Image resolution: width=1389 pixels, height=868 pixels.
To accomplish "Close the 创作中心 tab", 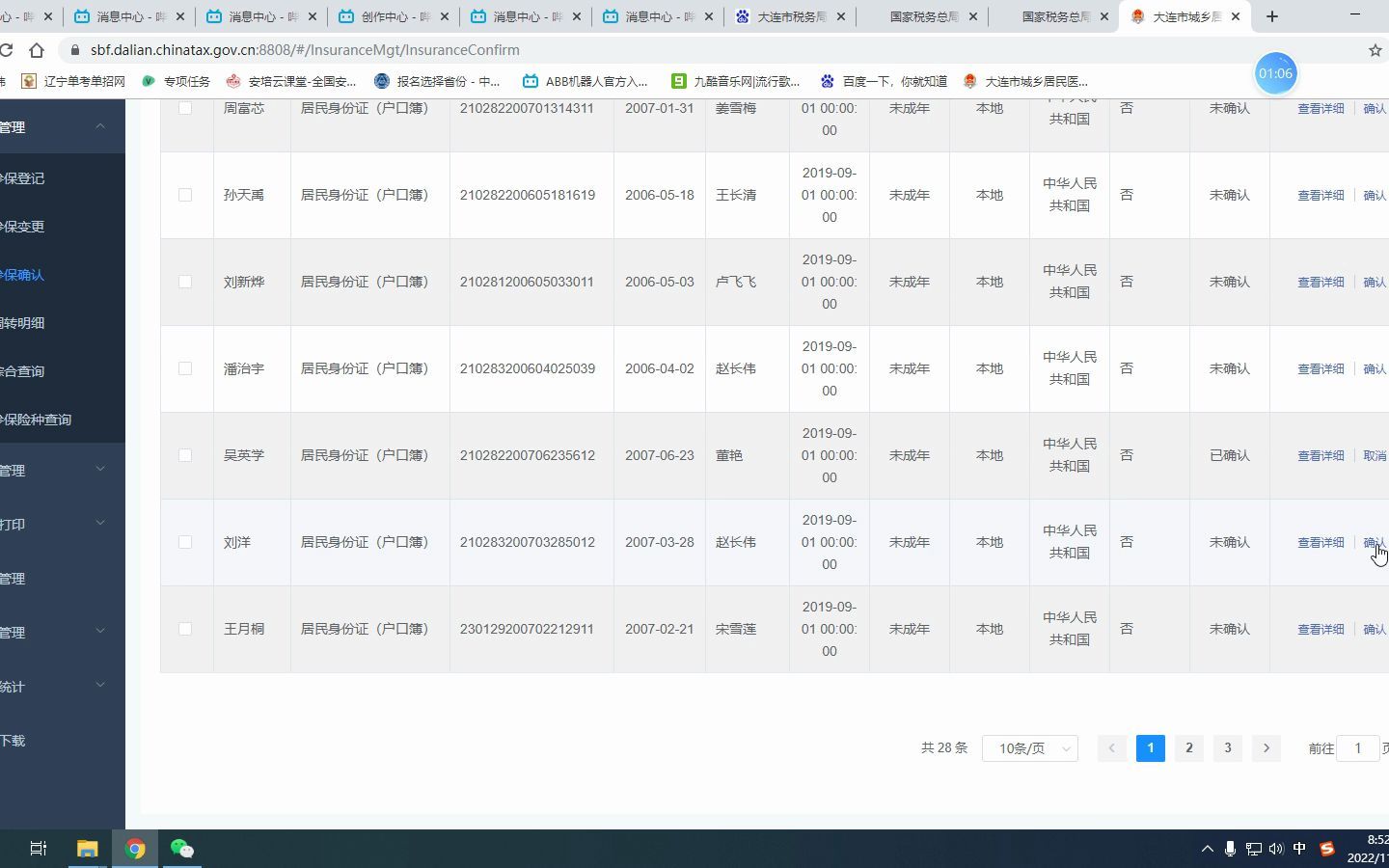I will point(445,16).
